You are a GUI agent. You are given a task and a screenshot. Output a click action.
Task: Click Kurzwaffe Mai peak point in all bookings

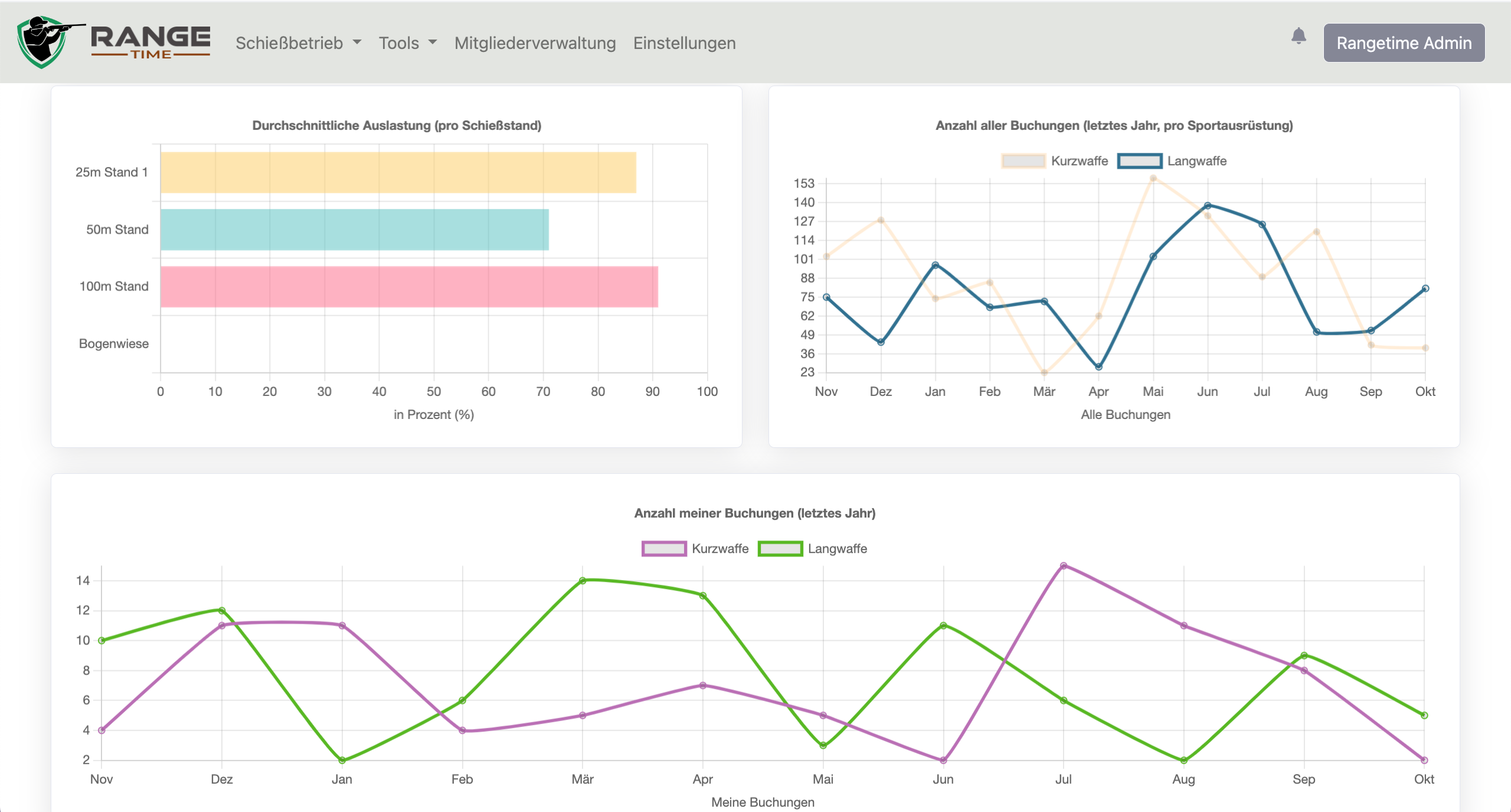(1153, 178)
